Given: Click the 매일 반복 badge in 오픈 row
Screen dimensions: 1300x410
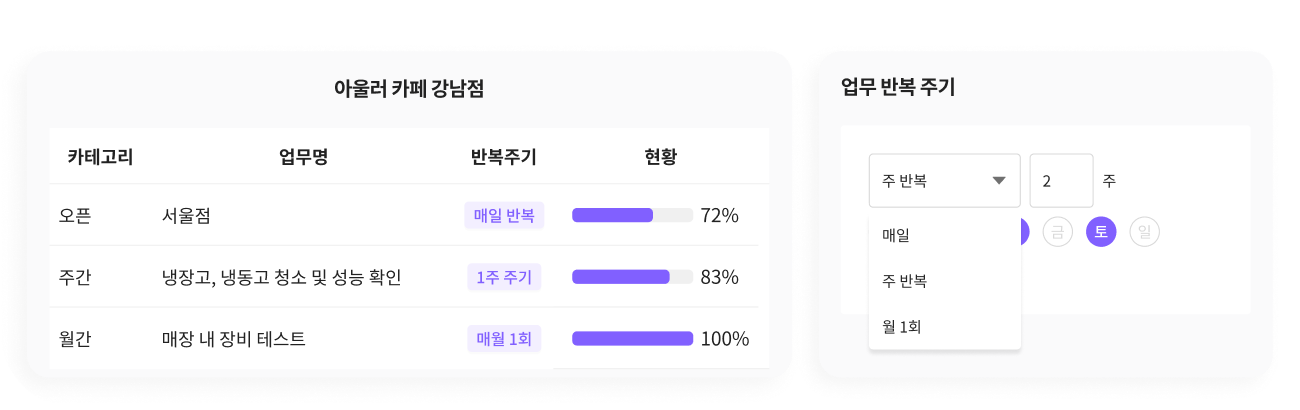Looking at the screenshot, I should click(504, 215).
